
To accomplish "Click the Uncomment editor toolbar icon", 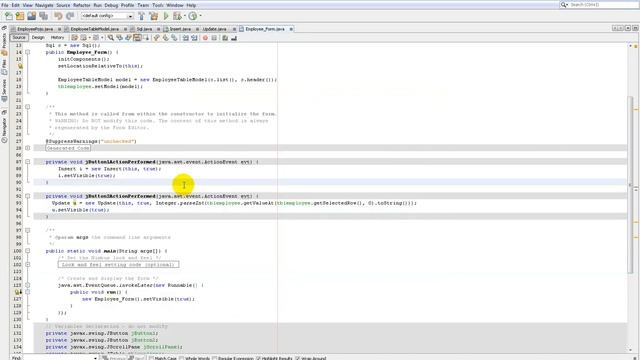I will click(233, 38).
